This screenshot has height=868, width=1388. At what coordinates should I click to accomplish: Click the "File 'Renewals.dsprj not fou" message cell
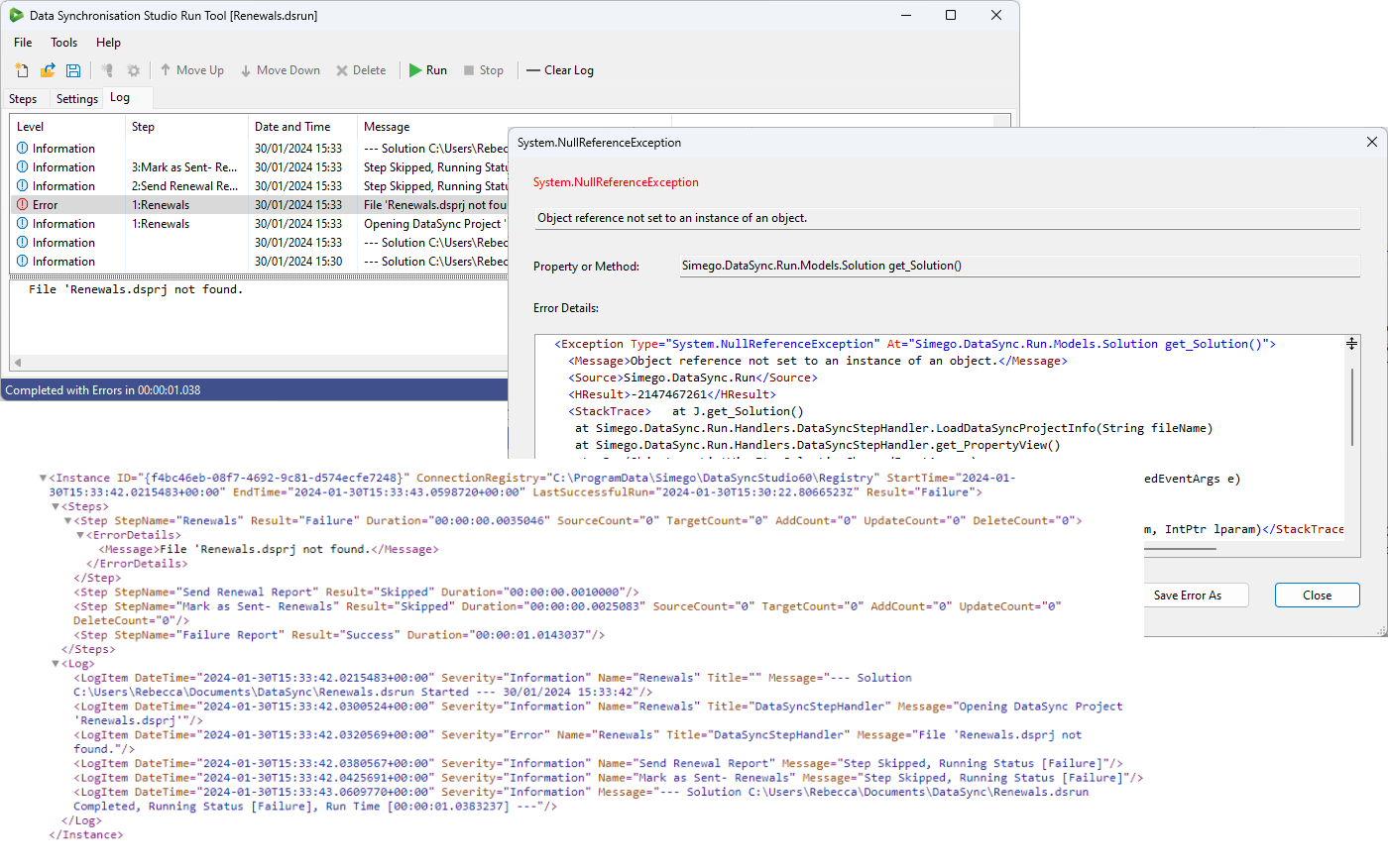(x=434, y=204)
